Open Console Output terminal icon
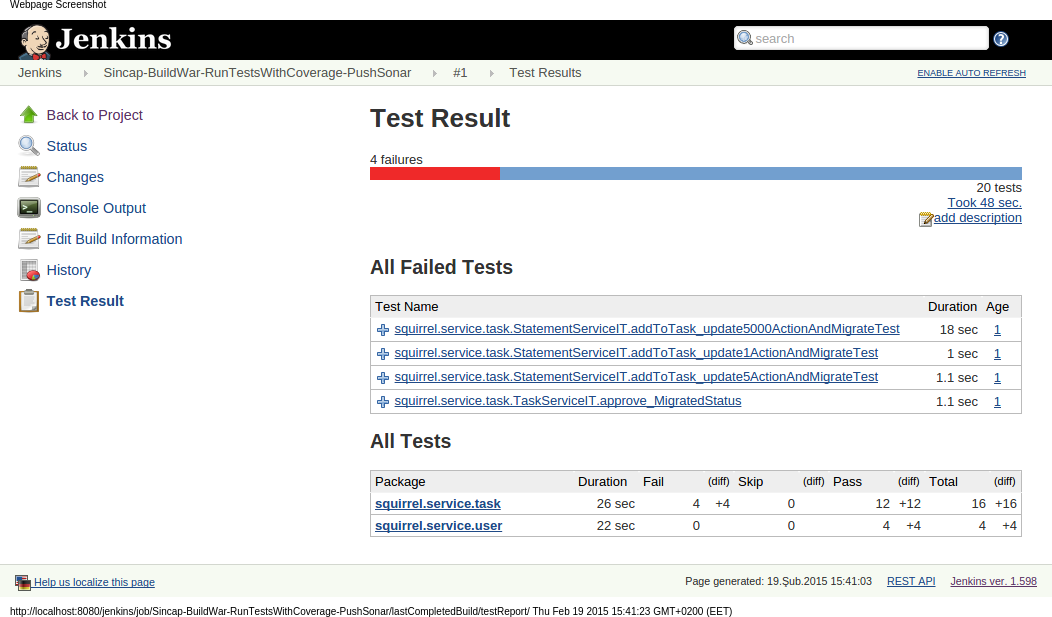Viewport: 1052px width, 617px height. click(x=29, y=208)
